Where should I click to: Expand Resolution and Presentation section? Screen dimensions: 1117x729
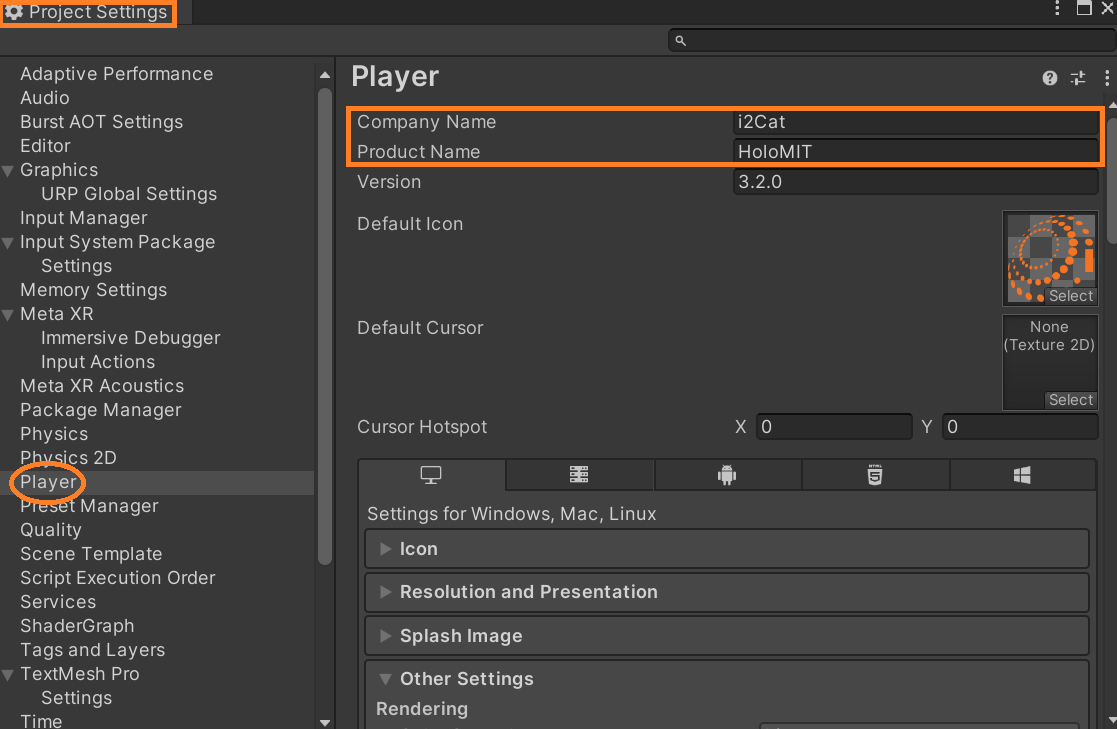(x=528, y=592)
